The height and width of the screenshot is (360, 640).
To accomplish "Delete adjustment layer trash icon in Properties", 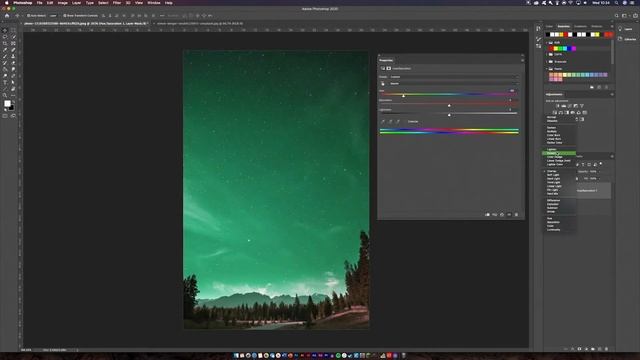I will [516, 215].
